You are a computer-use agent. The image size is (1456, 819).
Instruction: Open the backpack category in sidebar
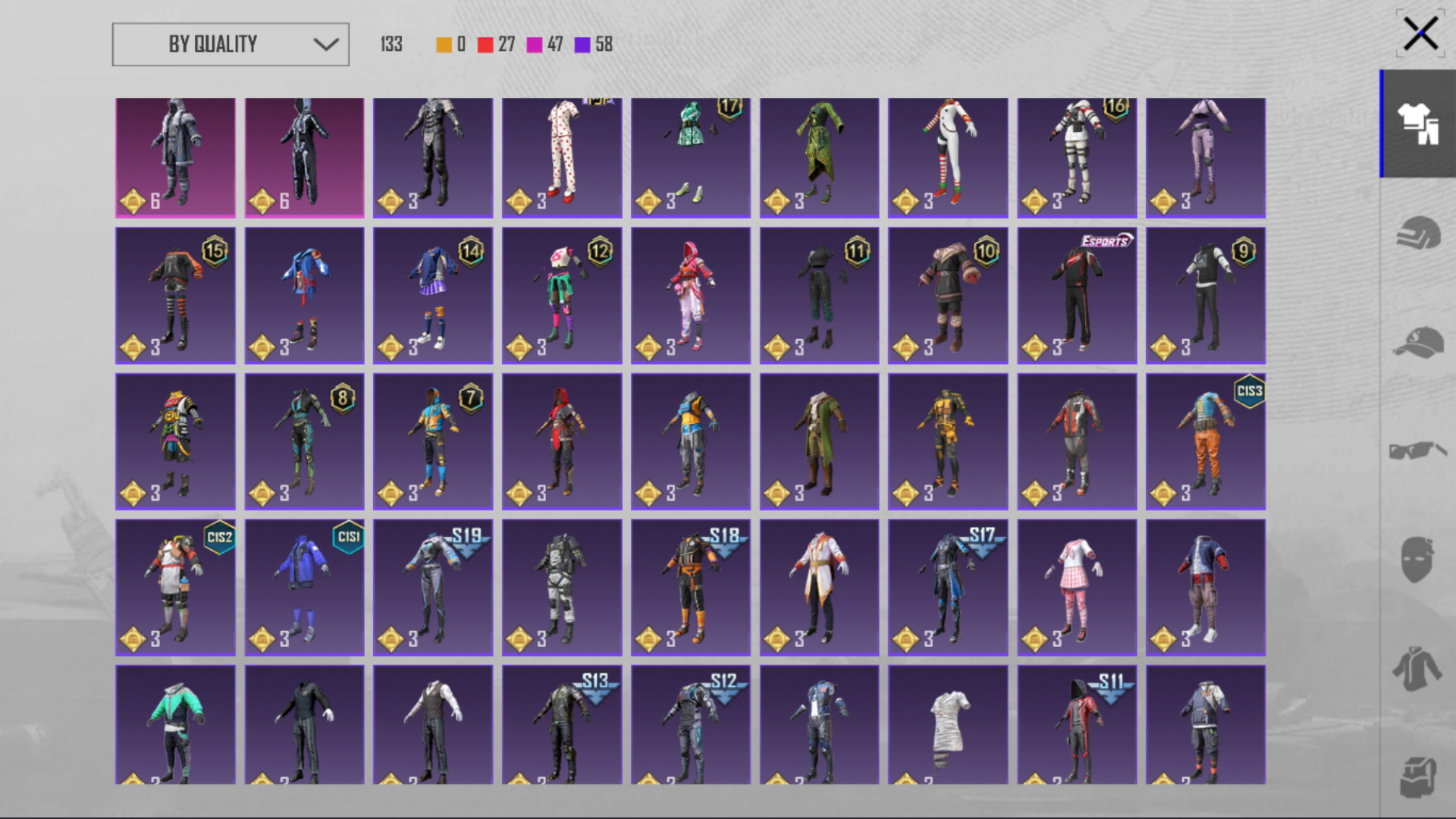pos(1417,777)
